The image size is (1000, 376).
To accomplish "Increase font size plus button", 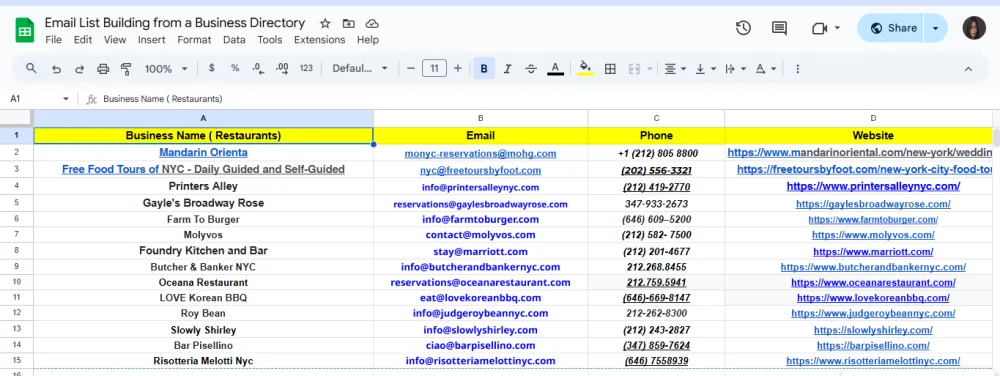I will 457,68.
